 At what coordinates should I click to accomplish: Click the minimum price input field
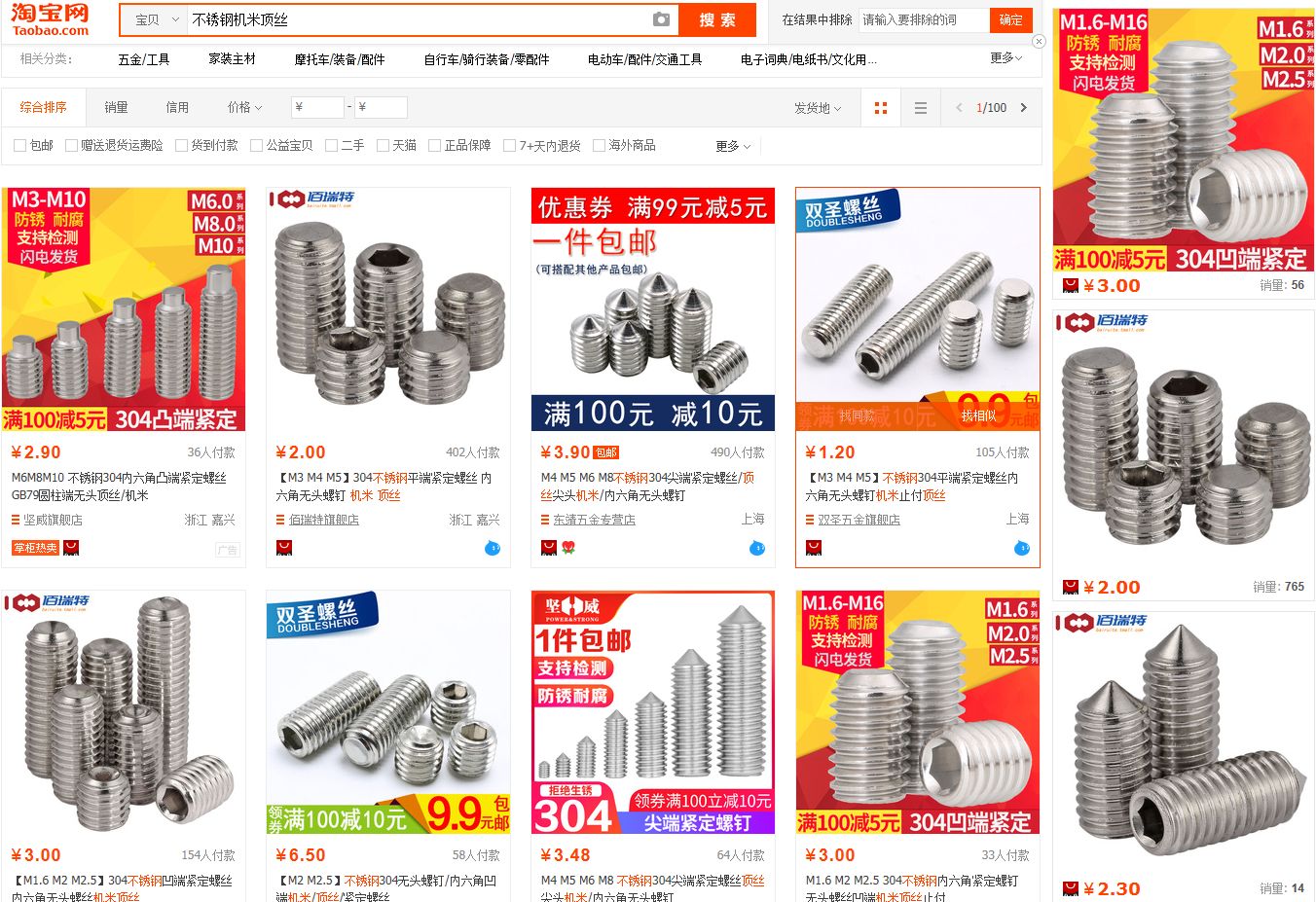pyautogui.click(x=317, y=107)
